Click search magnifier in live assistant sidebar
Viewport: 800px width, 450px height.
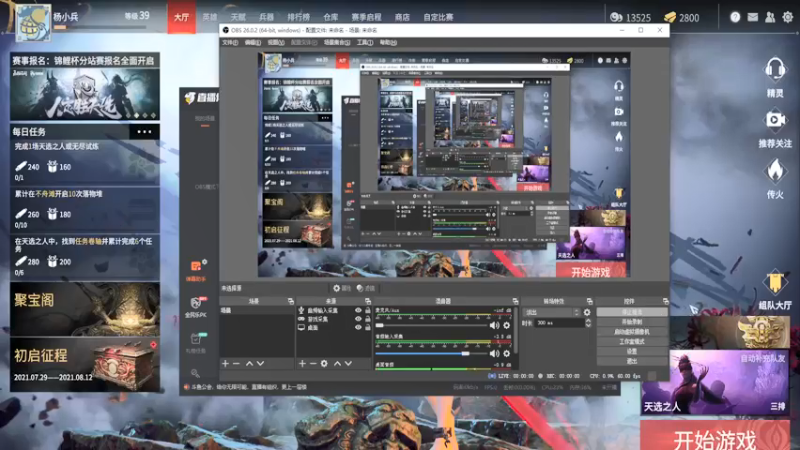(x=195, y=373)
